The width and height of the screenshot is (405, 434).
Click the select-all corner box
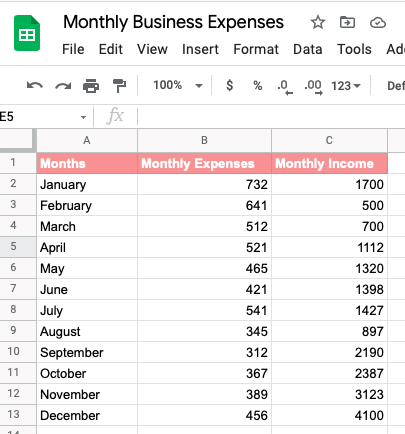pos(17,140)
